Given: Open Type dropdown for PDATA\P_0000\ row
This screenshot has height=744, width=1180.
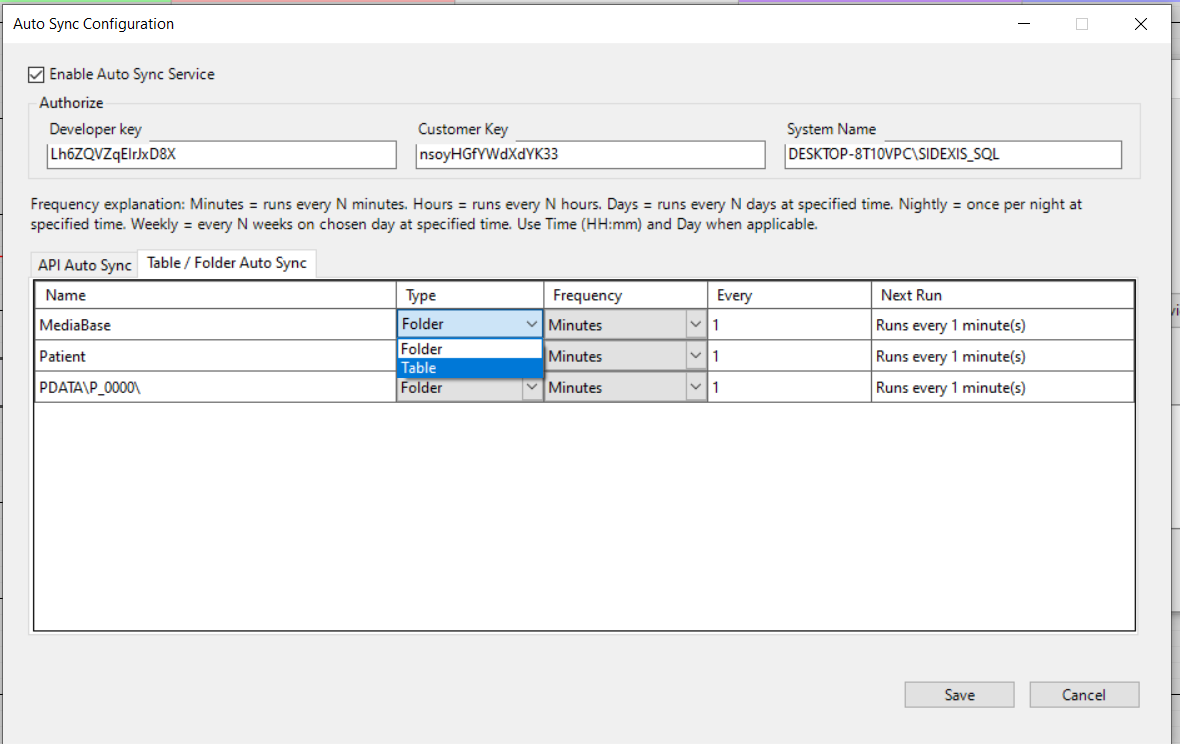Looking at the screenshot, I should pyautogui.click(x=531, y=388).
